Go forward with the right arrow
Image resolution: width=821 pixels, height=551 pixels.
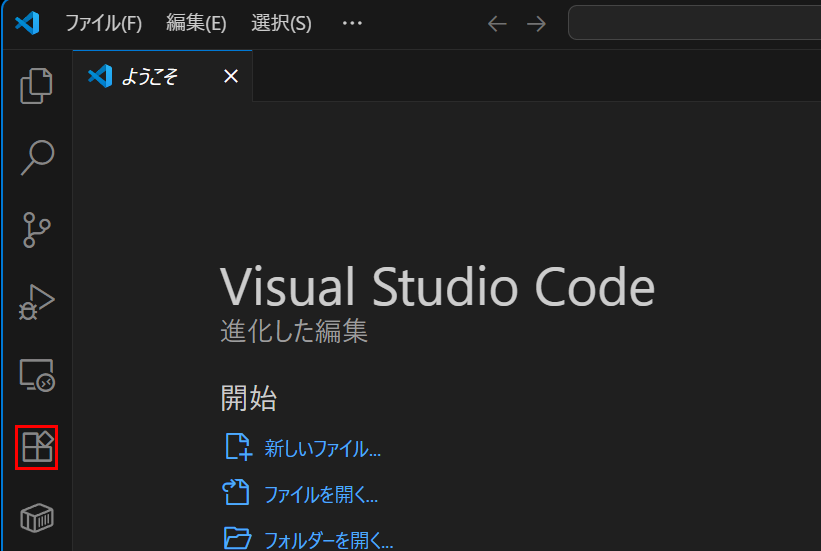point(536,24)
